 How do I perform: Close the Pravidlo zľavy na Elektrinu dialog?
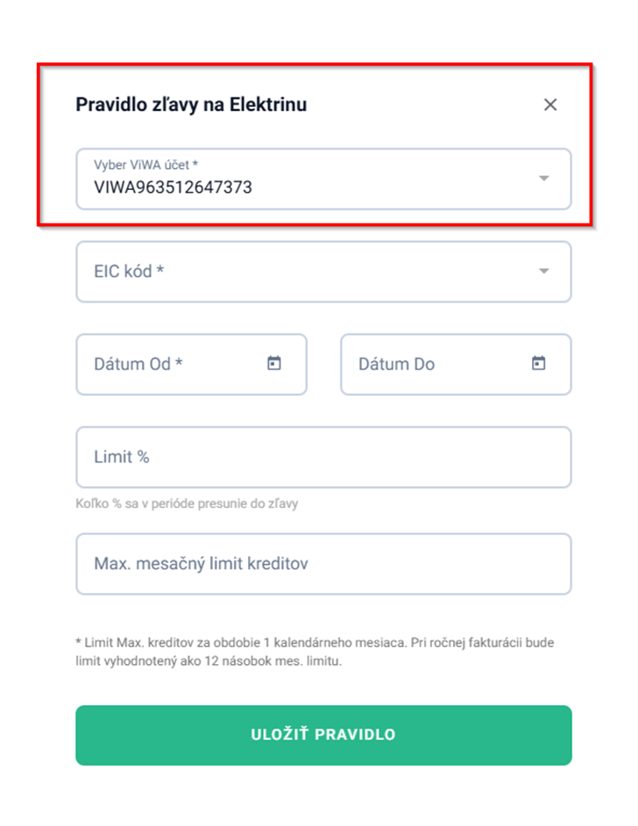[x=550, y=105]
